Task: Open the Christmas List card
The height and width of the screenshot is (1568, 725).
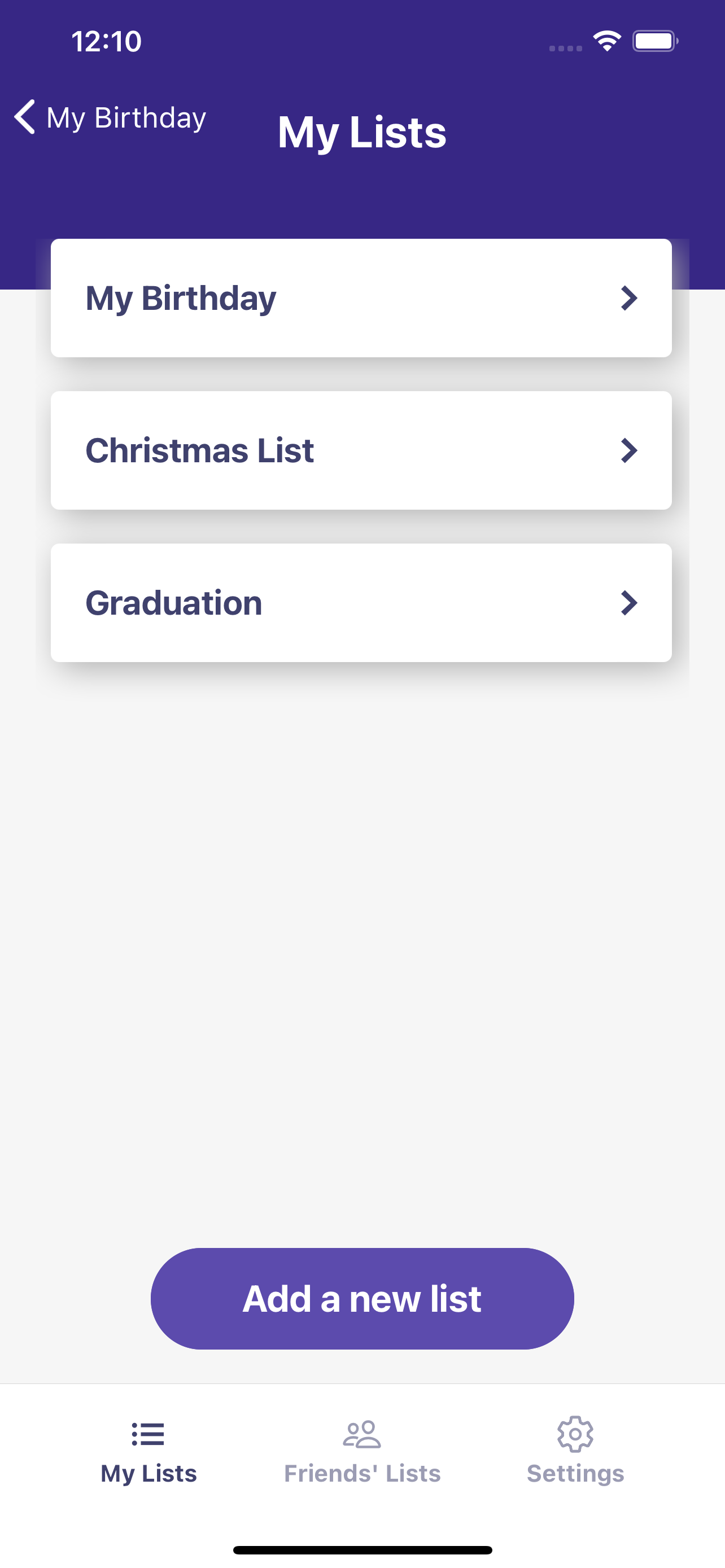Action: [361, 450]
